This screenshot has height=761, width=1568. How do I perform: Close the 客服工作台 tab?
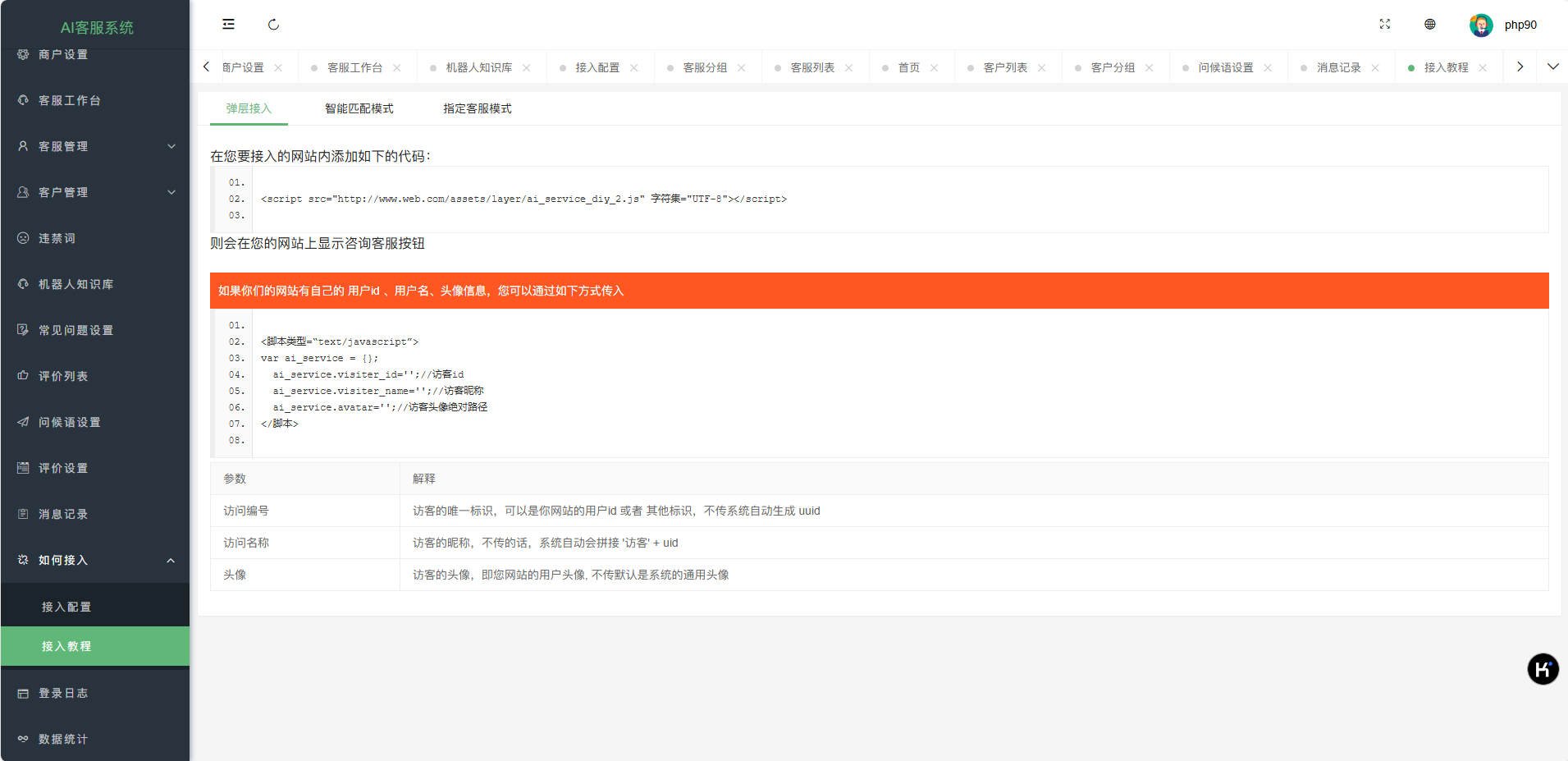coord(397,68)
